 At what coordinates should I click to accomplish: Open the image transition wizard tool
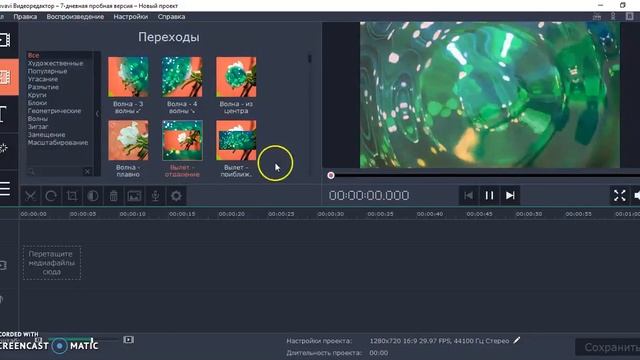[134, 196]
